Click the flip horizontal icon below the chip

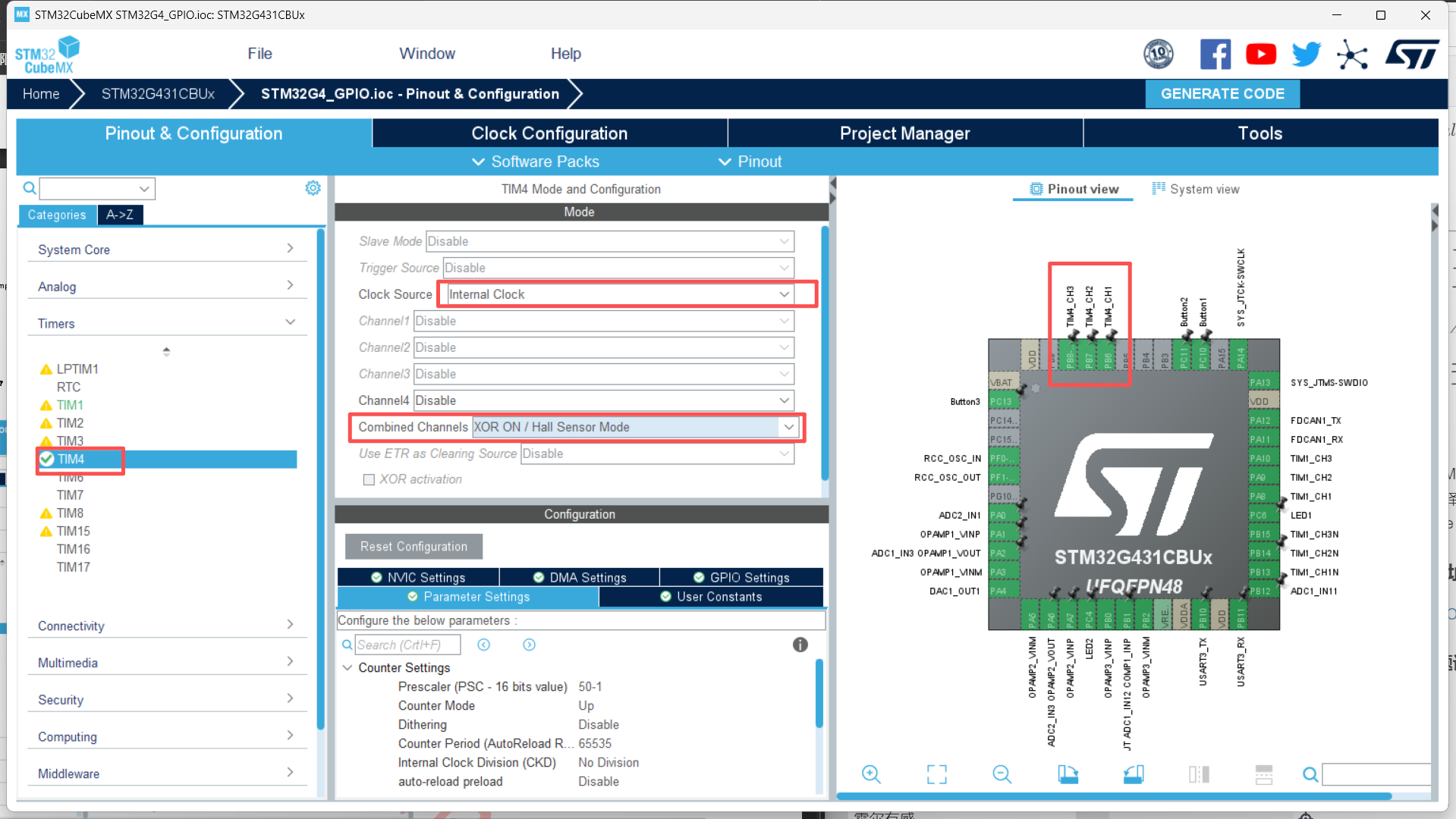click(x=1199, y=774)
